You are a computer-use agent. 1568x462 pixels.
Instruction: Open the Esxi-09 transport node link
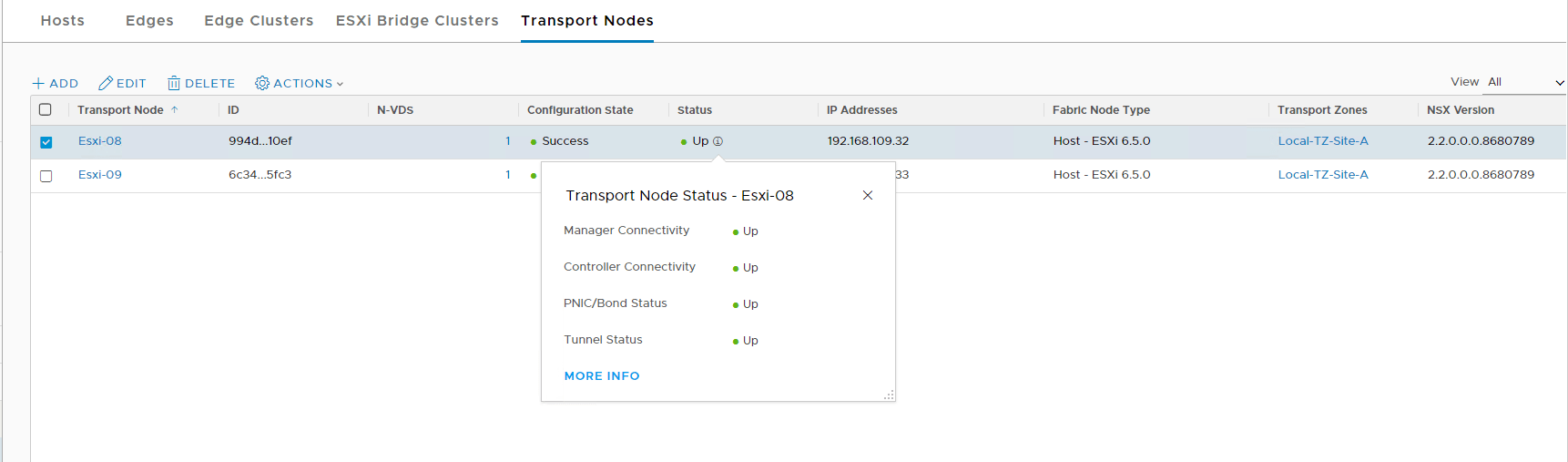(x=100, y=175)
